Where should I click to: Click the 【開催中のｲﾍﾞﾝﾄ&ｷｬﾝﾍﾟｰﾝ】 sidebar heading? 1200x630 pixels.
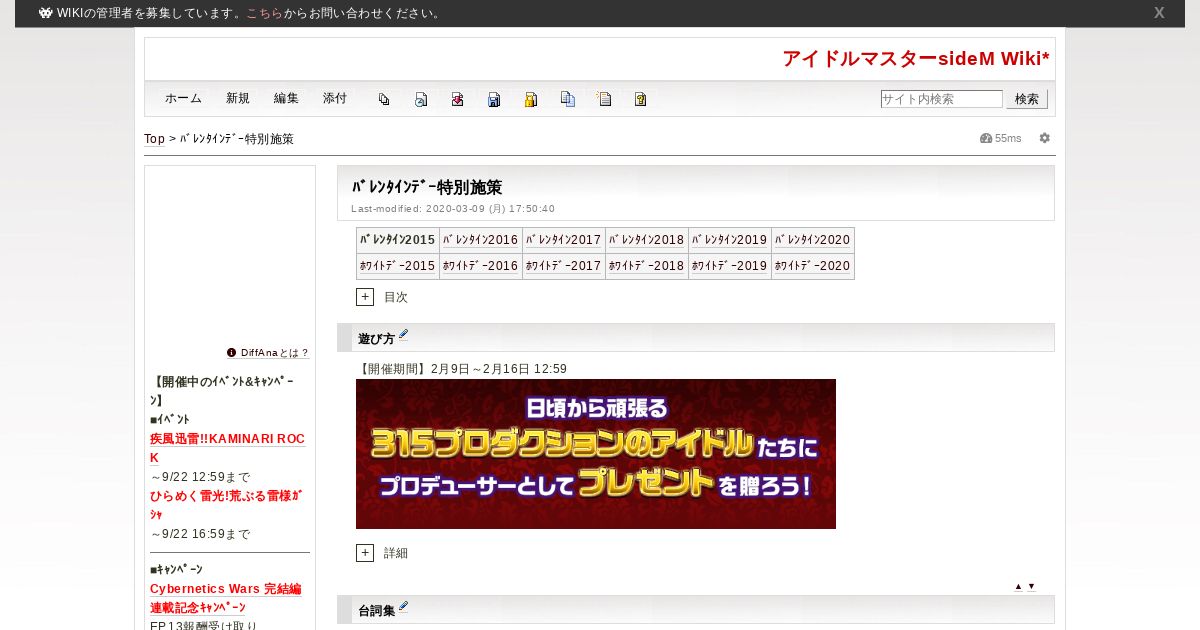tap(222, 391)
